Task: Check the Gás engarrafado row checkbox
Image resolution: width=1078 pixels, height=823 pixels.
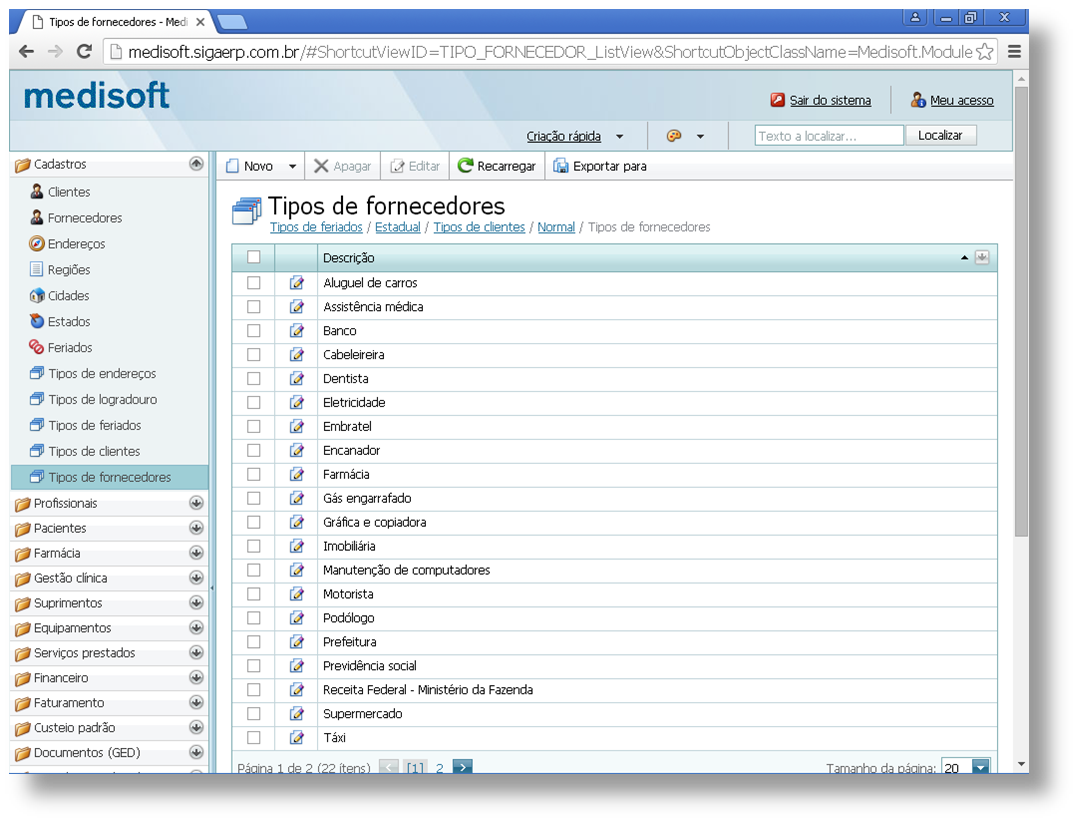Action: click(254, 498)
